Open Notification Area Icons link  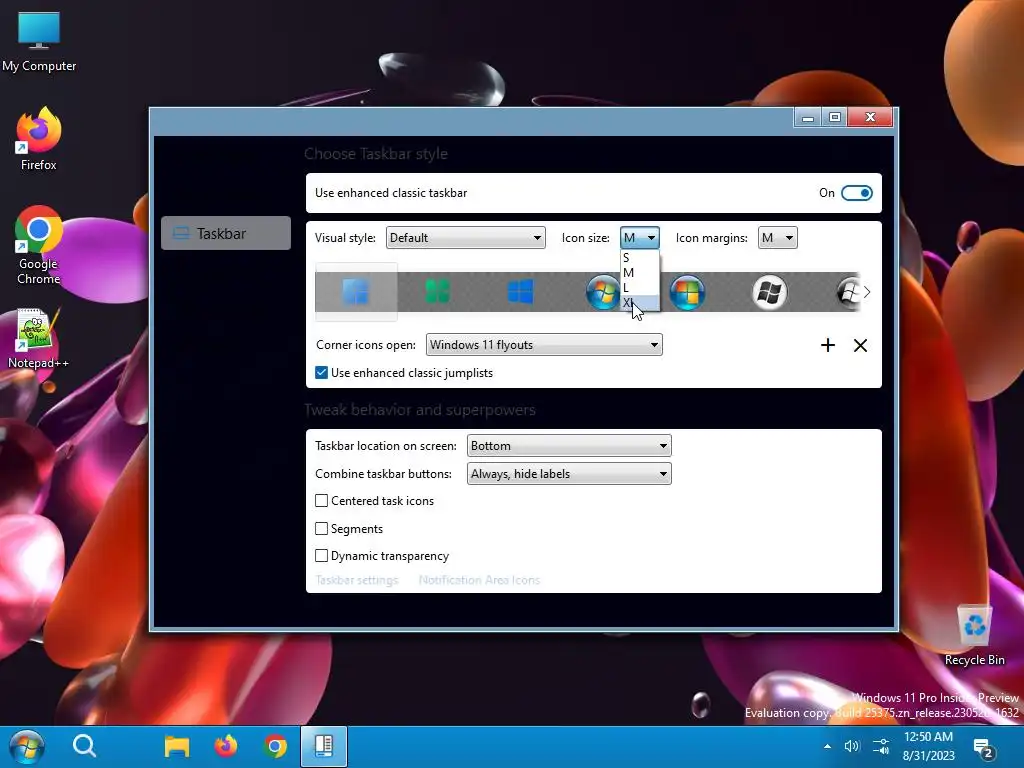pyautogui.click(x=479, y=580)
